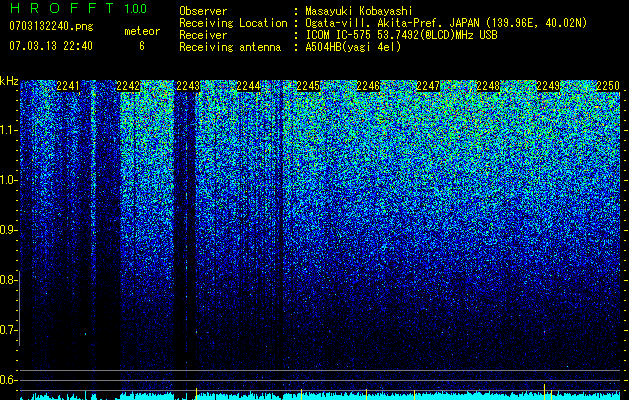Click the 0.7 kHz axis label

9,330
